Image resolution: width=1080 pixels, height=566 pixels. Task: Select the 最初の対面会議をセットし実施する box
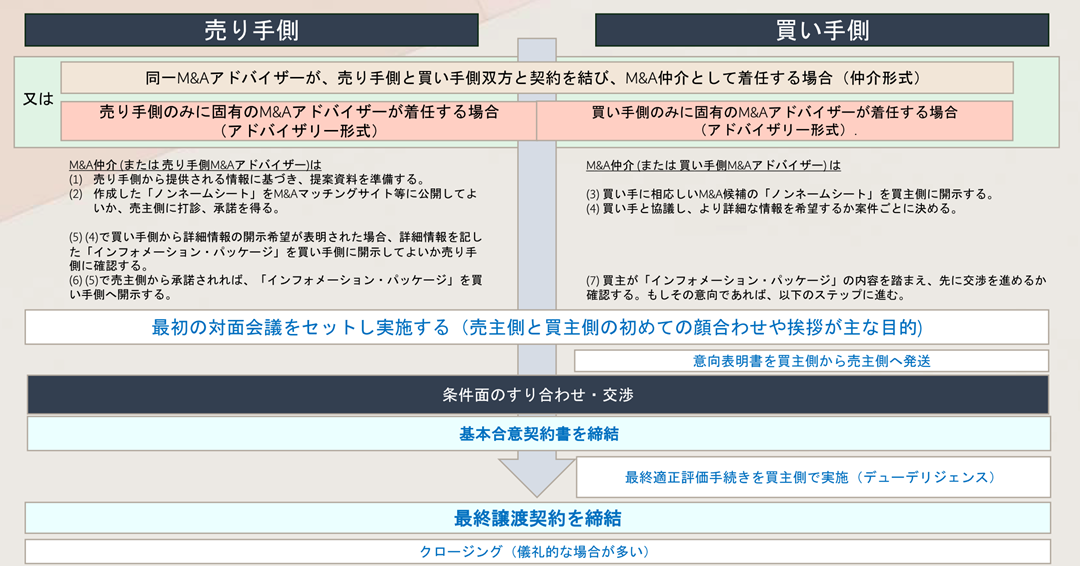(537, 327)
